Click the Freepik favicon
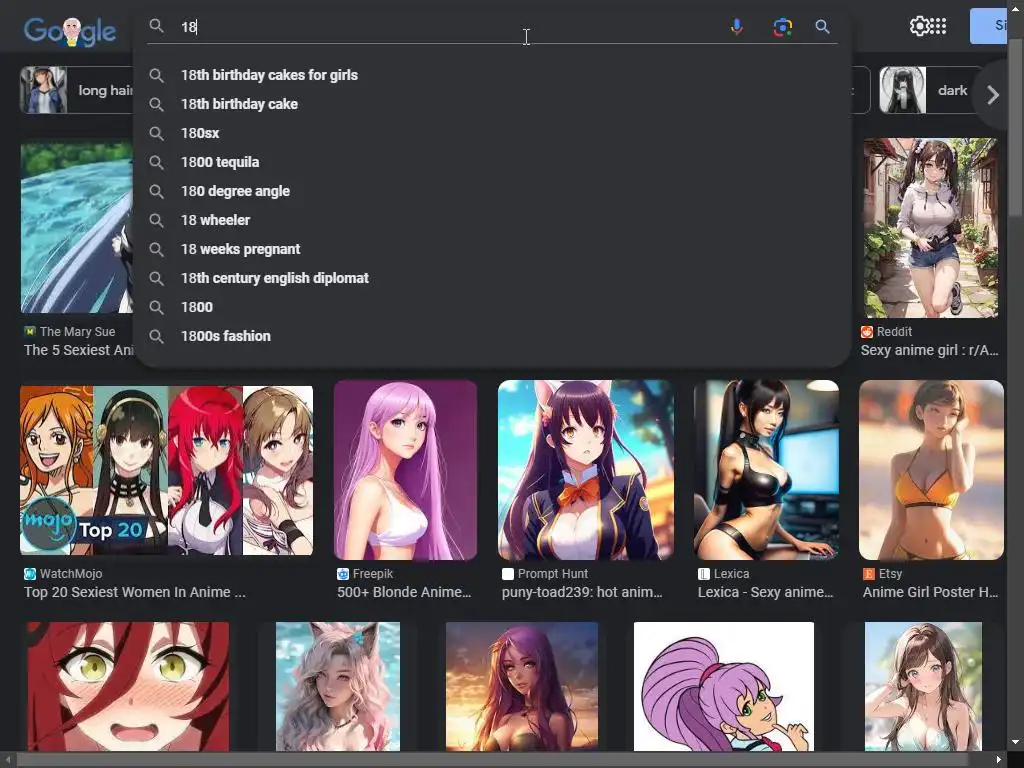Viewport: 1024px width, 768px height. click(x=343, y=574)
